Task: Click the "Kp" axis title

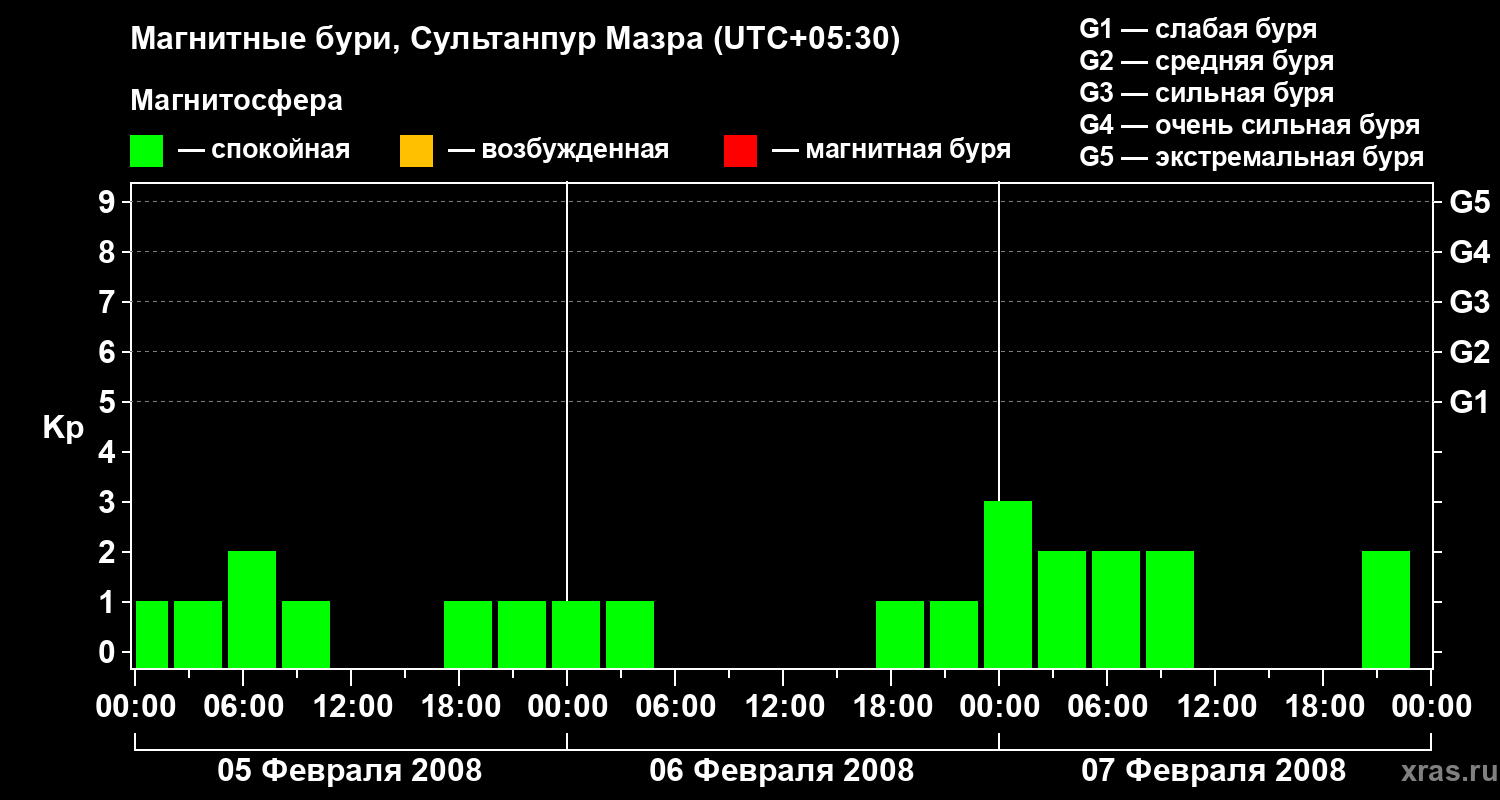Action: pyautogui.click(x=63, y=429)
